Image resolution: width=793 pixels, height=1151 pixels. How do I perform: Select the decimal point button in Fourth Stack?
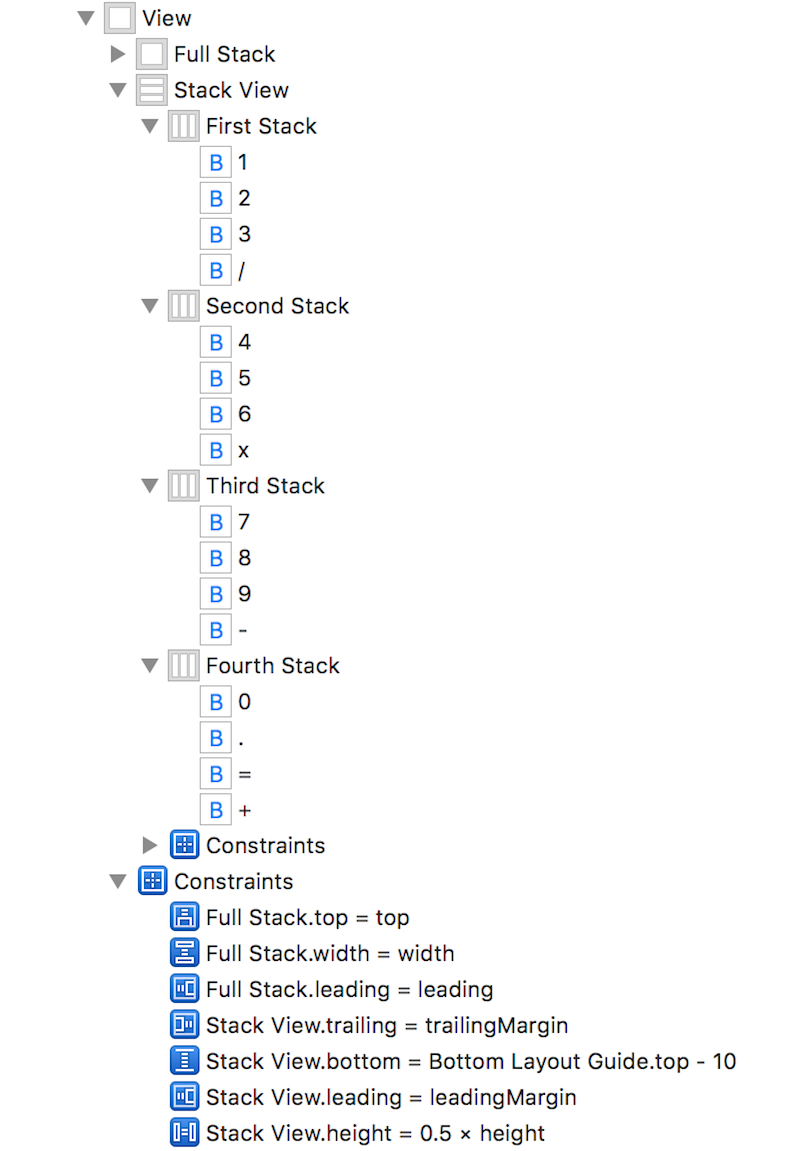click(241, 737)
